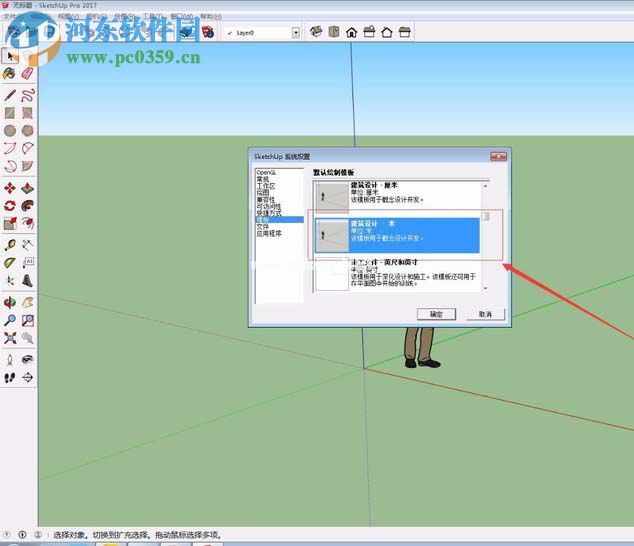Click the Walk footprints tool
The image size is (634, 546).
click(x=9, y=377)
